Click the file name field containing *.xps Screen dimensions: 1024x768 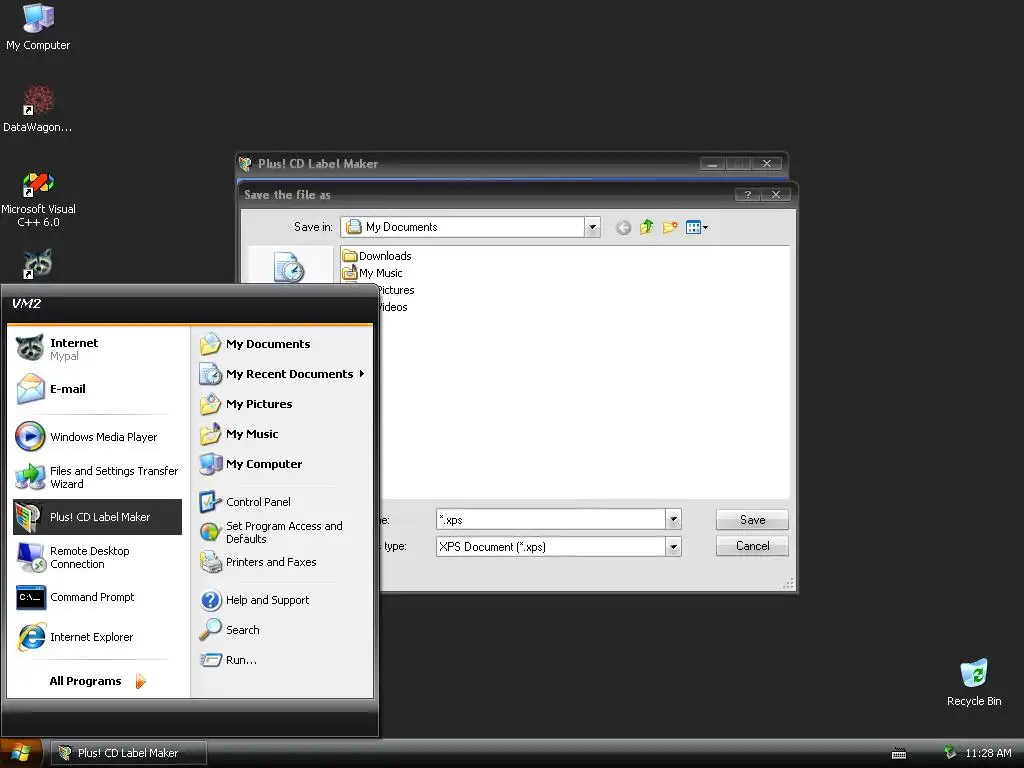coord(551,520)
